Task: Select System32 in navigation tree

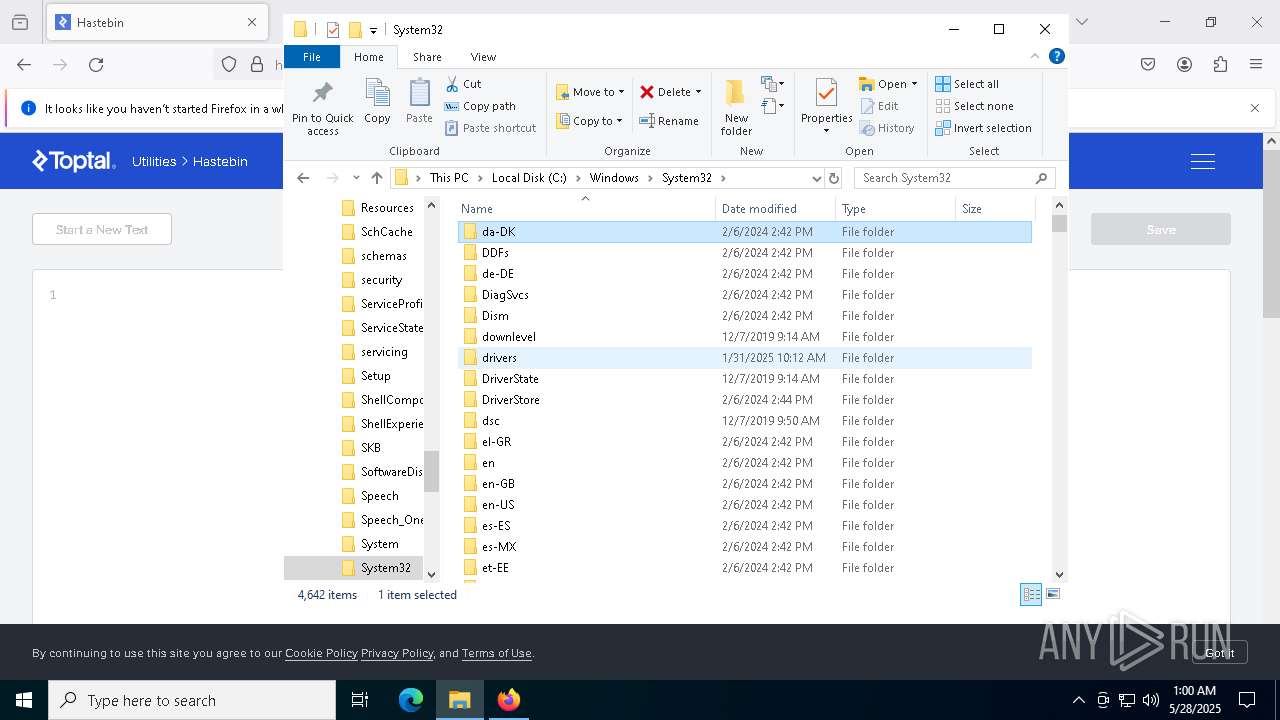Action: point(385,568)
